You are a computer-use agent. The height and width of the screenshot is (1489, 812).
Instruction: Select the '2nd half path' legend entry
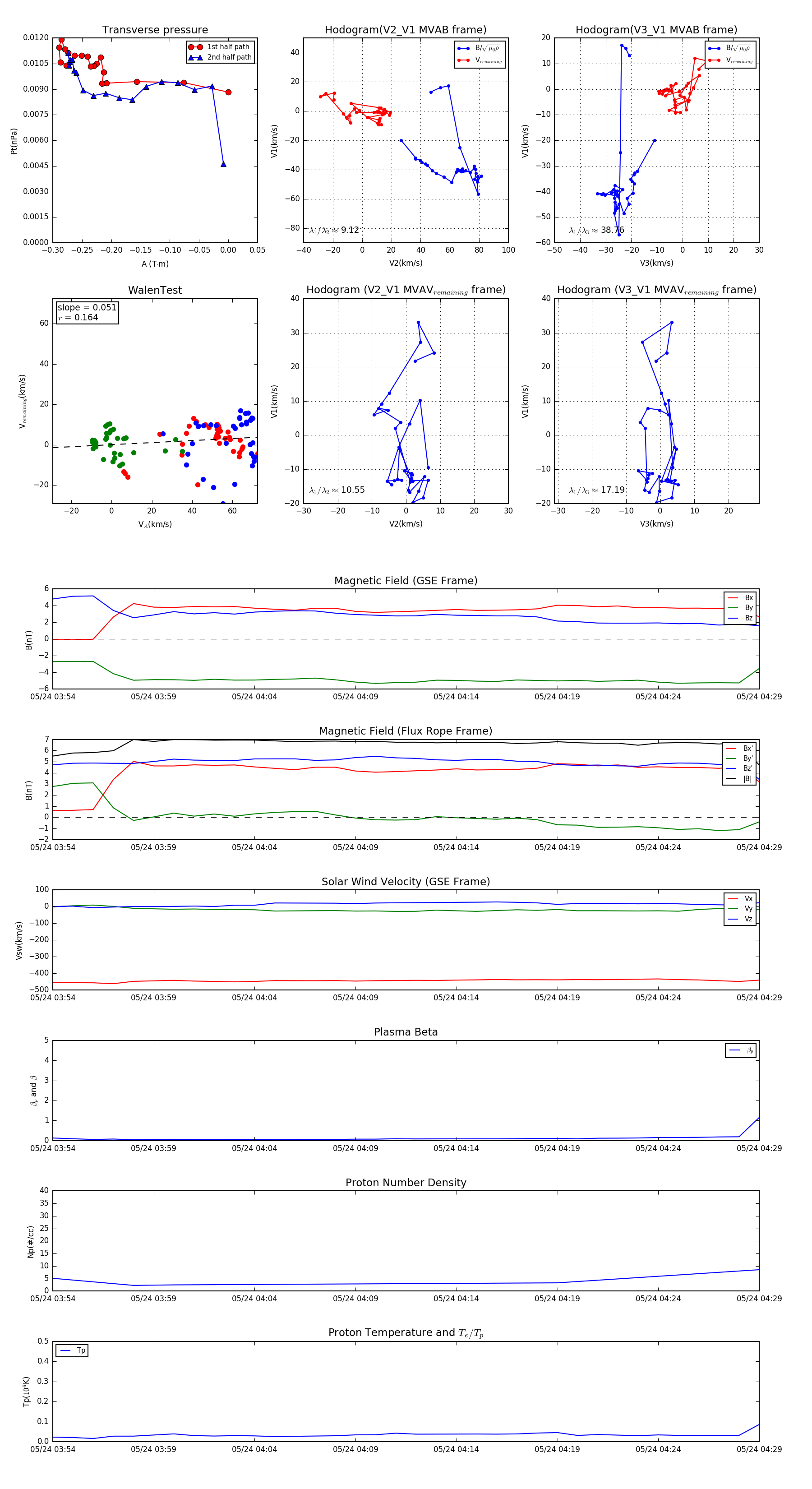pos(220,57)
